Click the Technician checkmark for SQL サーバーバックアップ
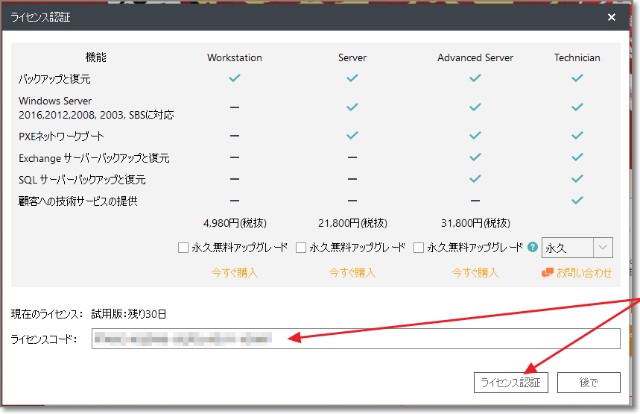The image size is (640, 414). click(x=577, y=179)
